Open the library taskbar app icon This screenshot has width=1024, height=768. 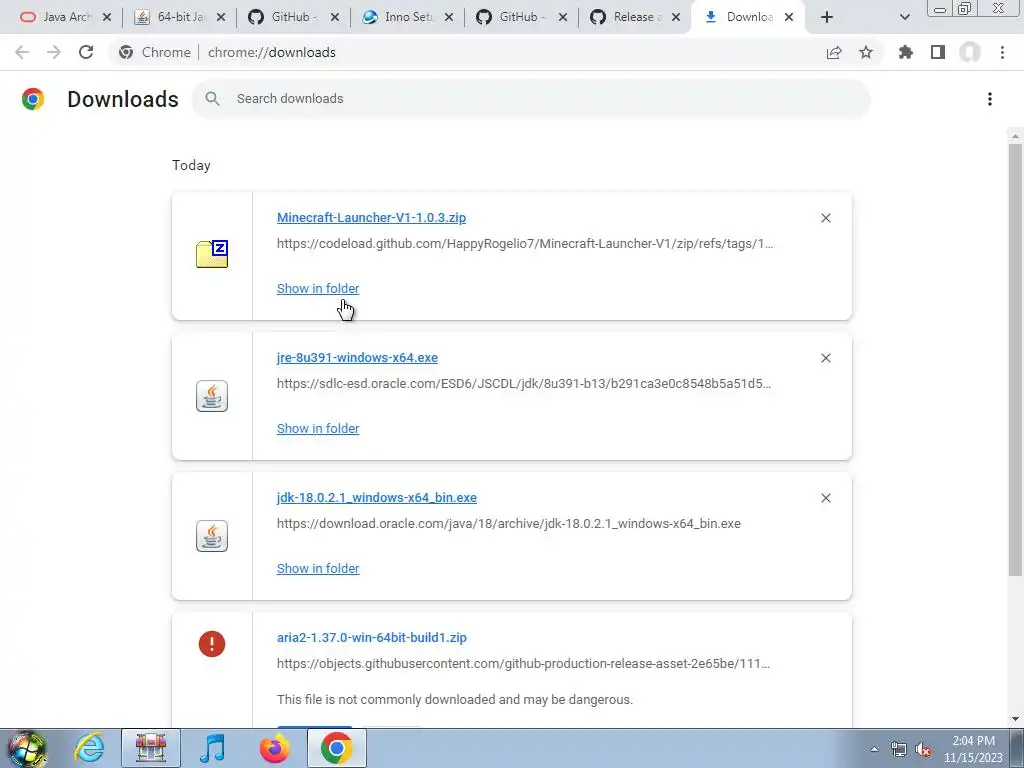(x=151, y=748)
